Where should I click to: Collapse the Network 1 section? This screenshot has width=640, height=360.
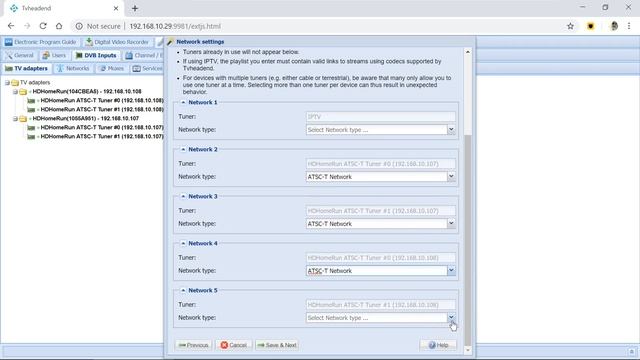click(183, 102)
